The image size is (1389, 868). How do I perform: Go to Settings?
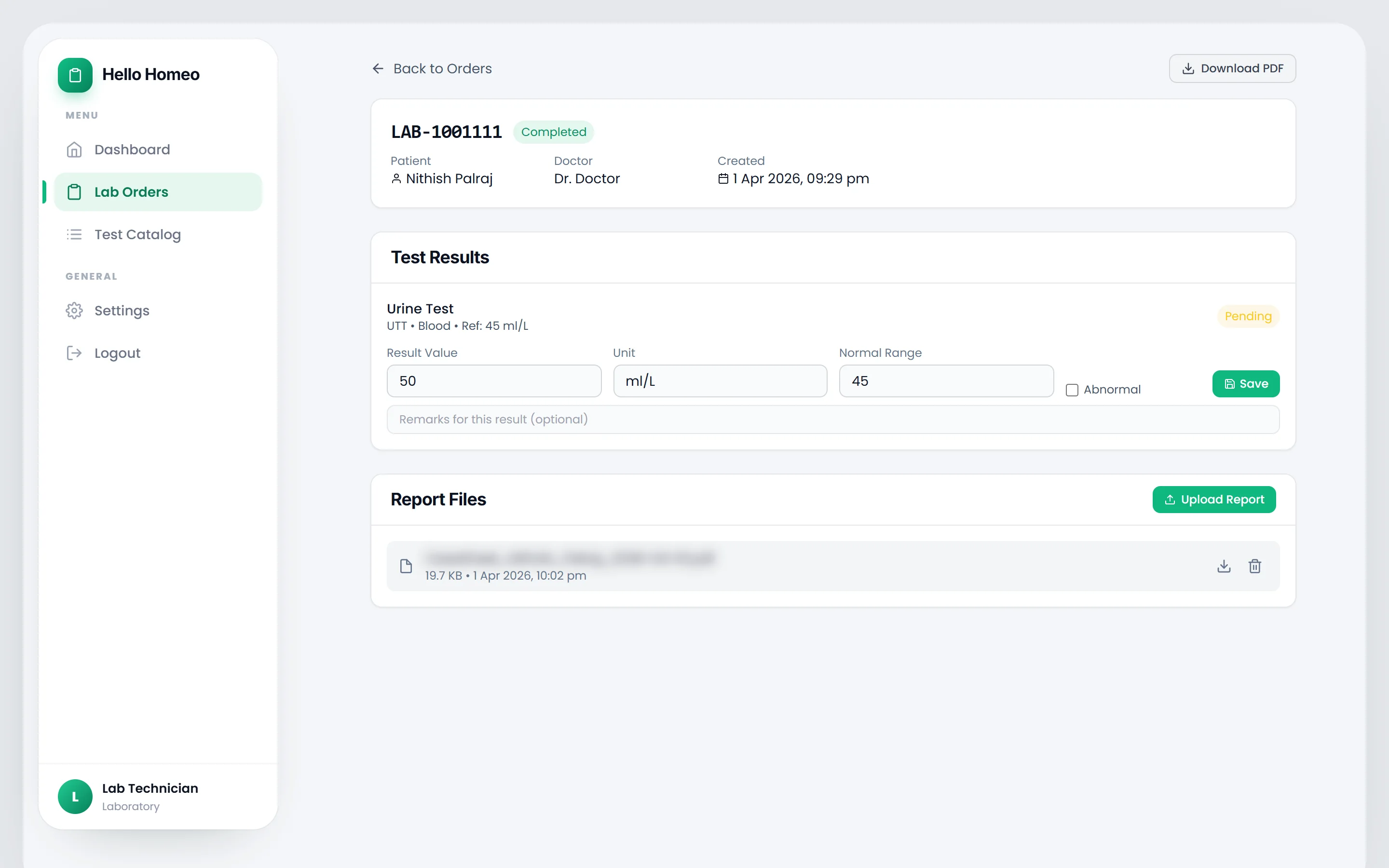click(x=158, y=311)
